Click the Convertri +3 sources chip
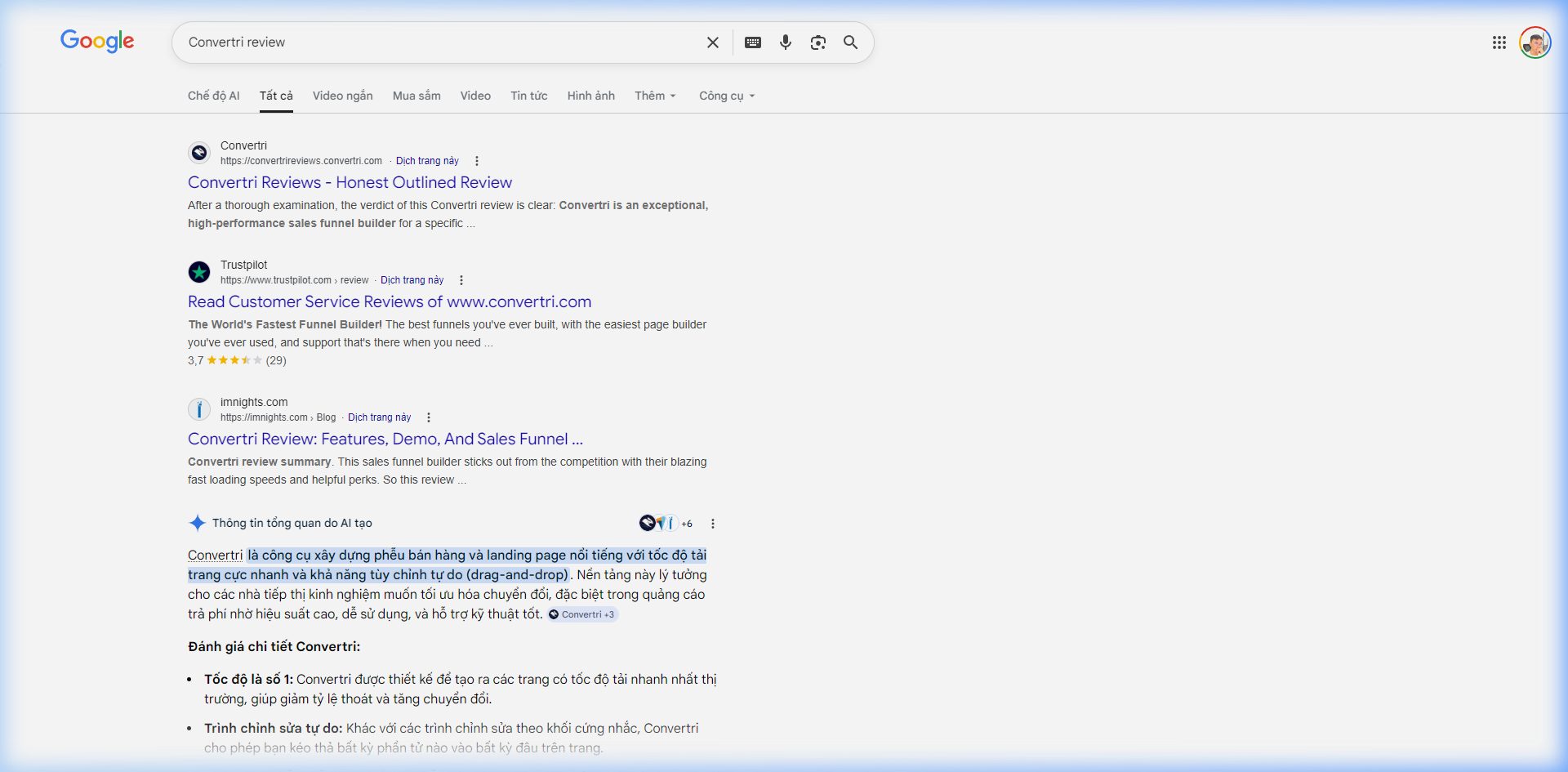 (581, 614)
